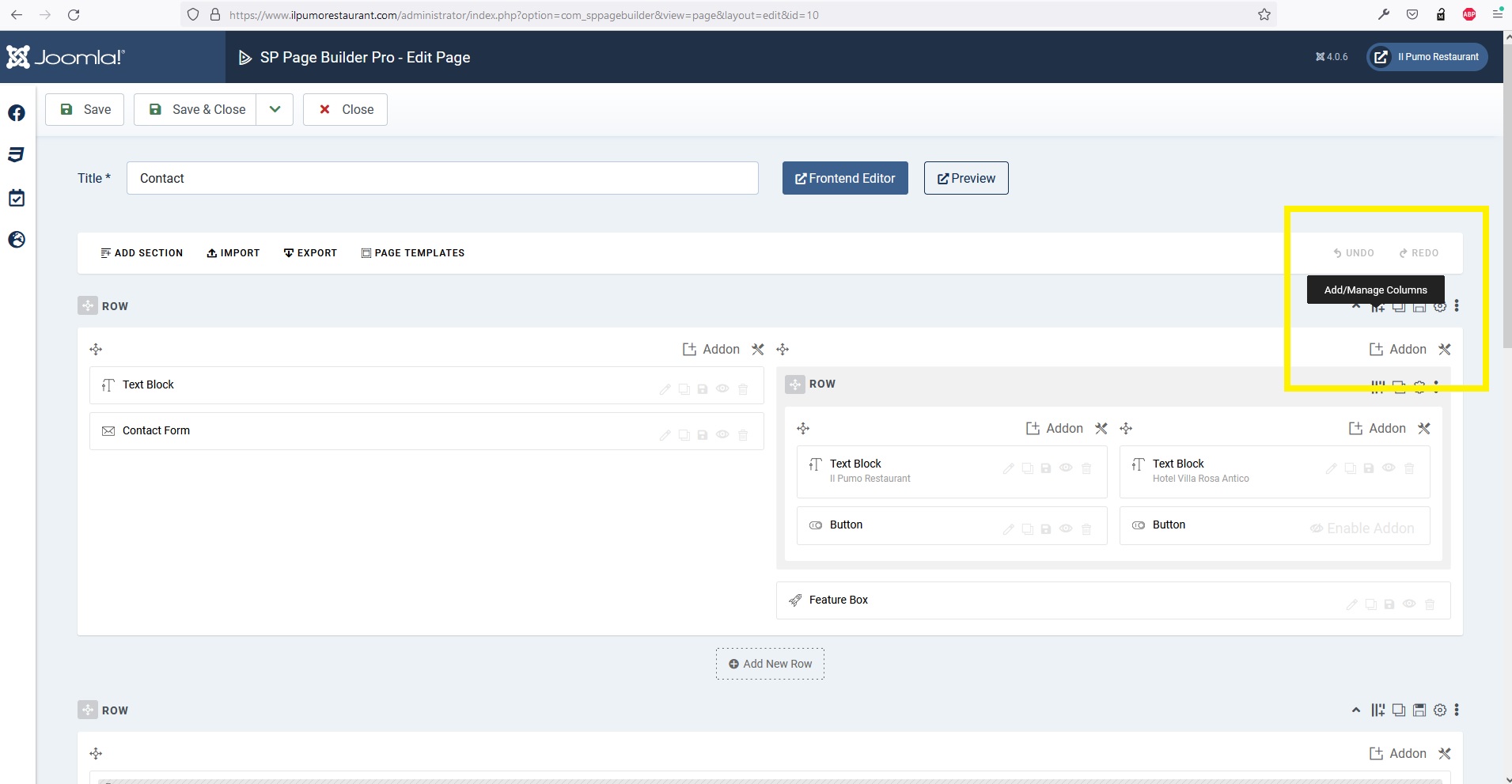Open column options for the Contact Form column
This screenshot has height=784, width=1512.
[758, 349]
